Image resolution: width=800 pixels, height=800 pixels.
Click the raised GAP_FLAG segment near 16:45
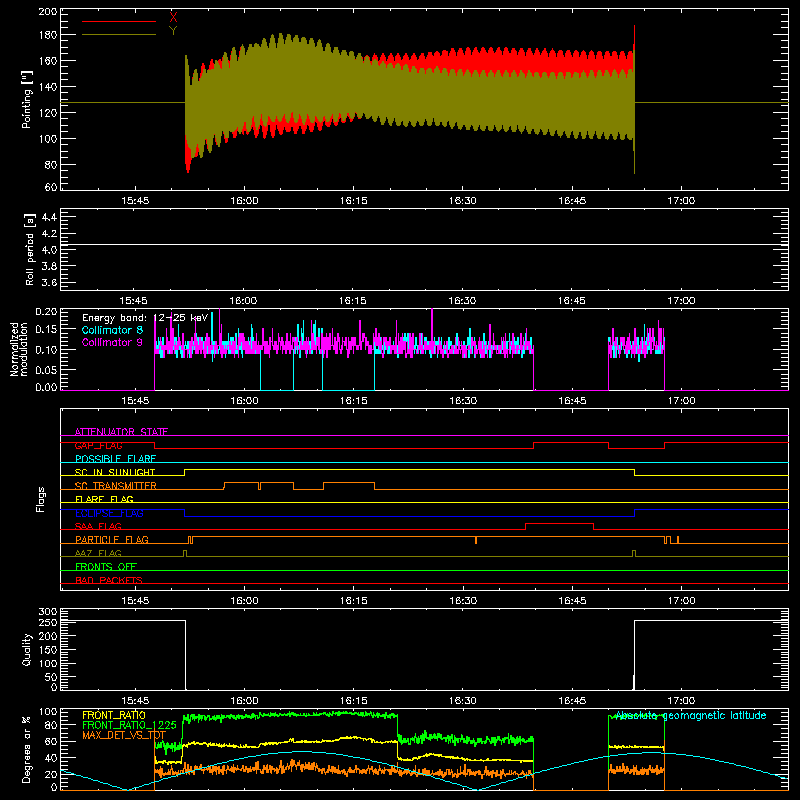point(571,443)
